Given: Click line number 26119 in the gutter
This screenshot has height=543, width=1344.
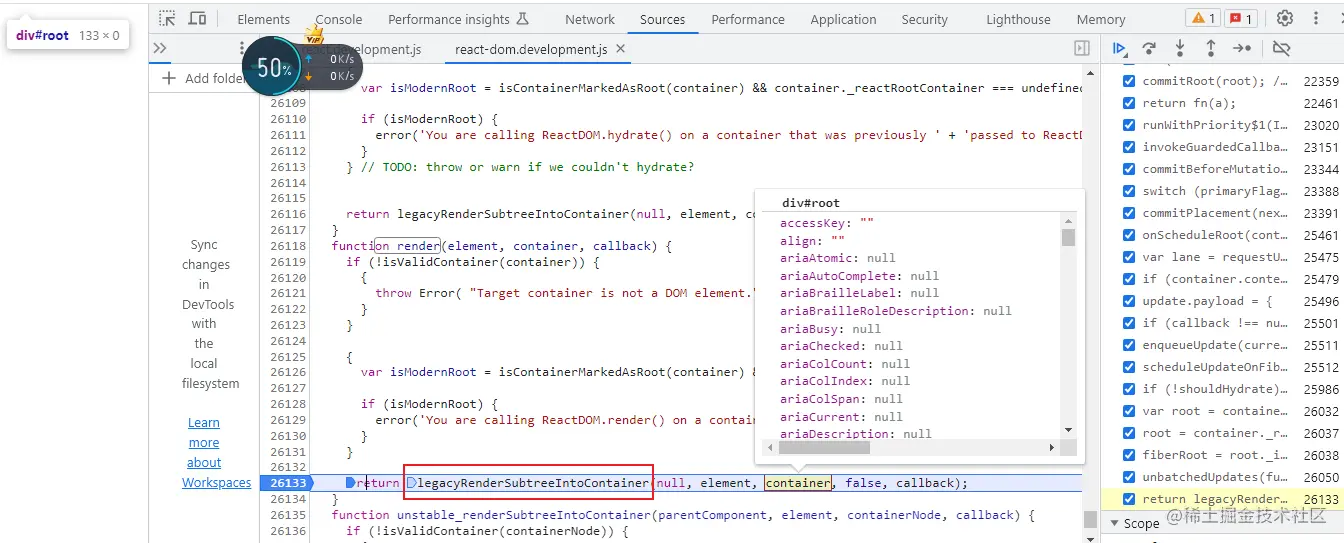Looking at the screenshot, I should [x=288, y=262].
